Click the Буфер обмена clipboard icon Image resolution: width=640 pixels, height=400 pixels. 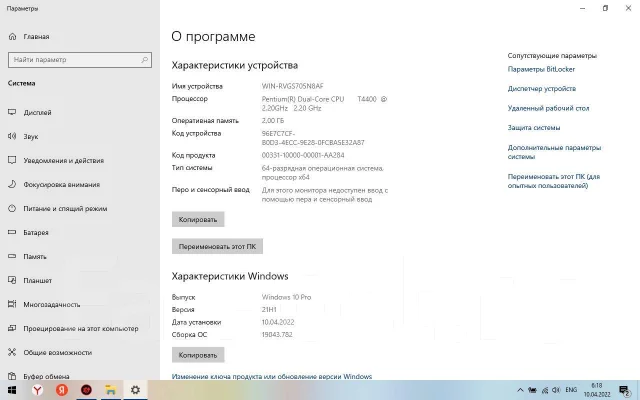coord(12,376)
